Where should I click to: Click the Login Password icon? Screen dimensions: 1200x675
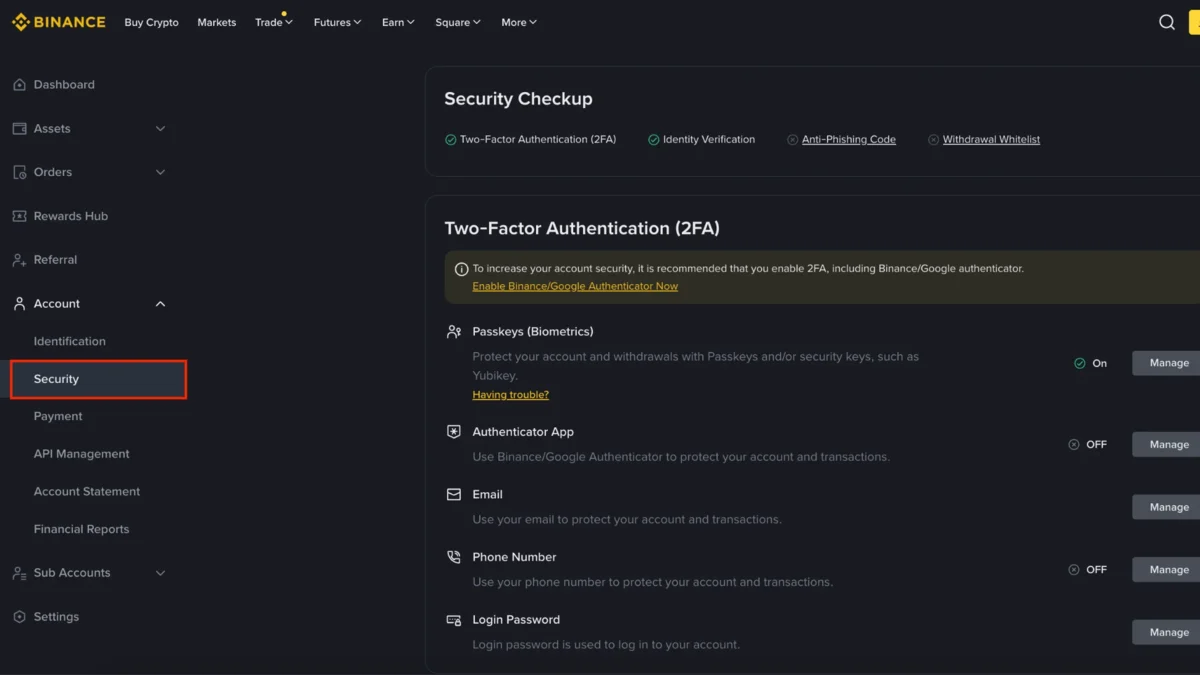point(454,620)
